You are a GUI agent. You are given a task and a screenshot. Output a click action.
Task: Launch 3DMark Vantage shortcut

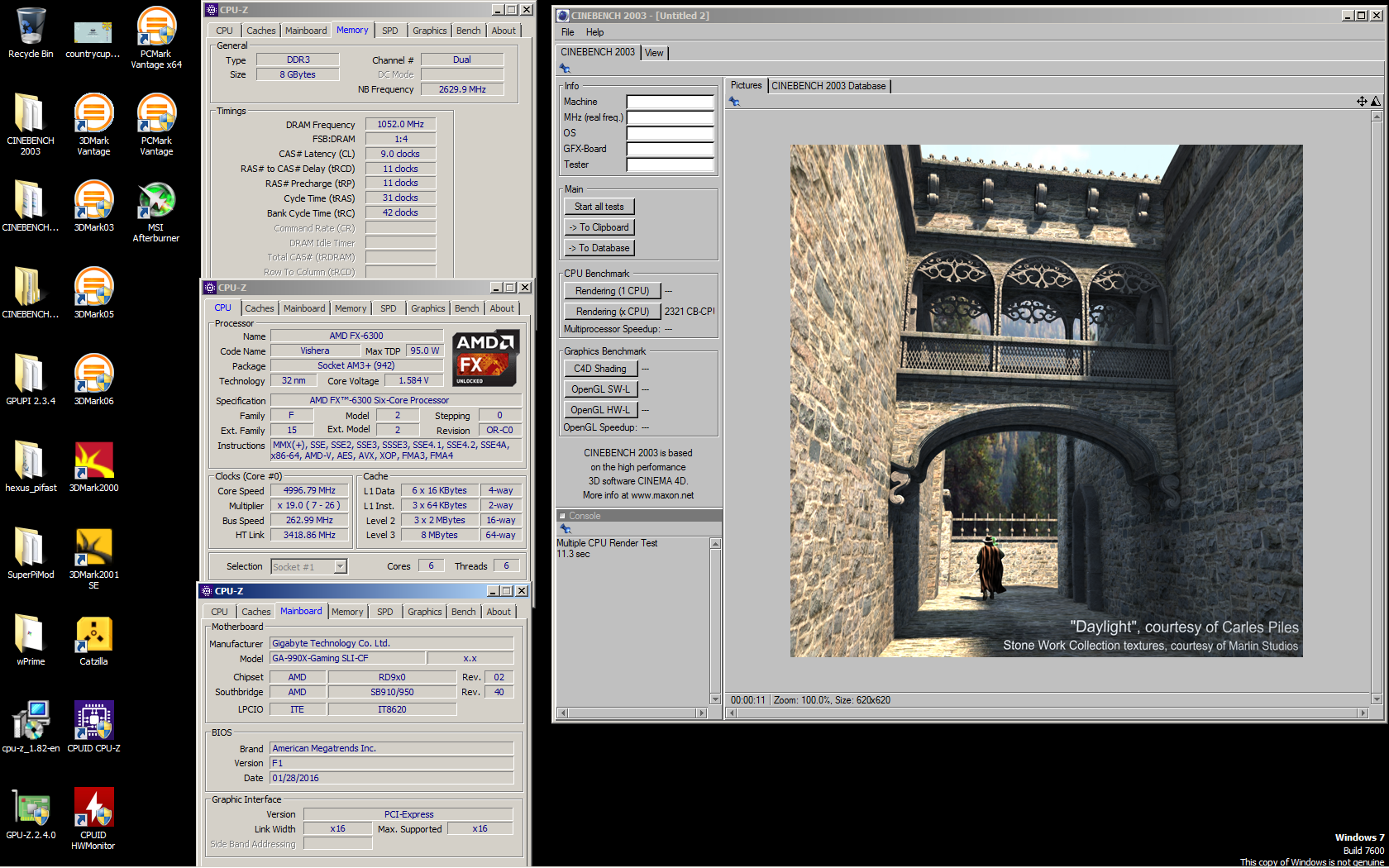[x=93, y=124]
